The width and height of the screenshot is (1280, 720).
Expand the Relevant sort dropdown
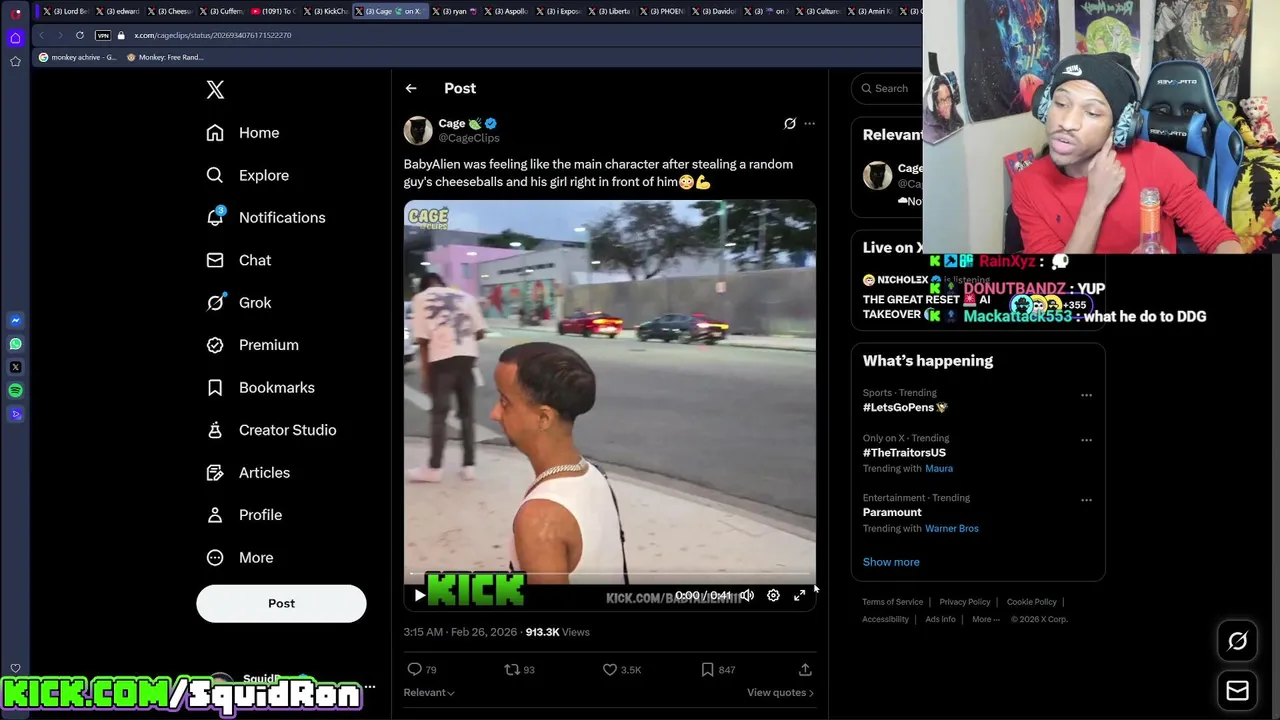(429, 692)
